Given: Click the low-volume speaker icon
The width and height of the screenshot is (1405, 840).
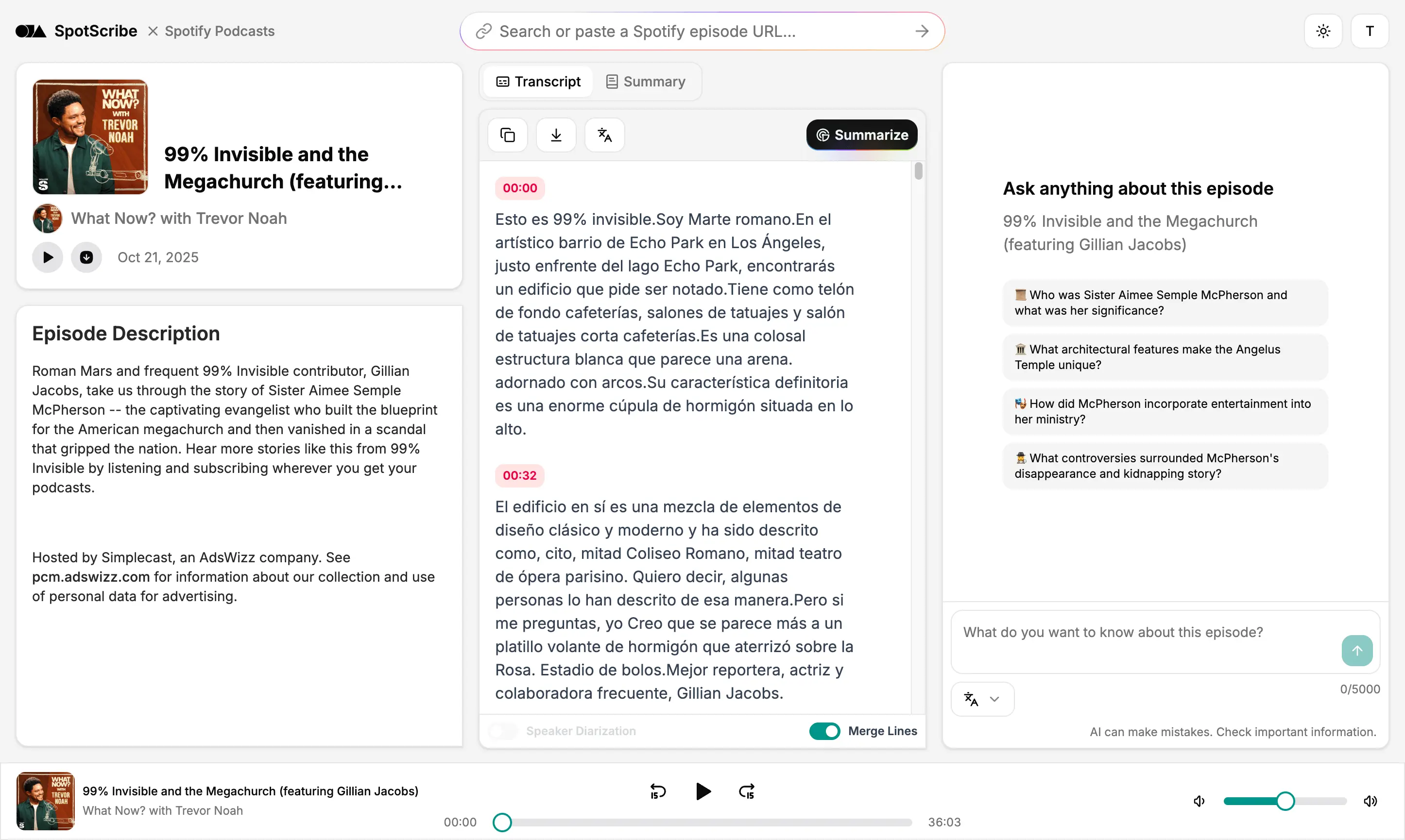Looking at the screenshot, I should click(1199, 801).
